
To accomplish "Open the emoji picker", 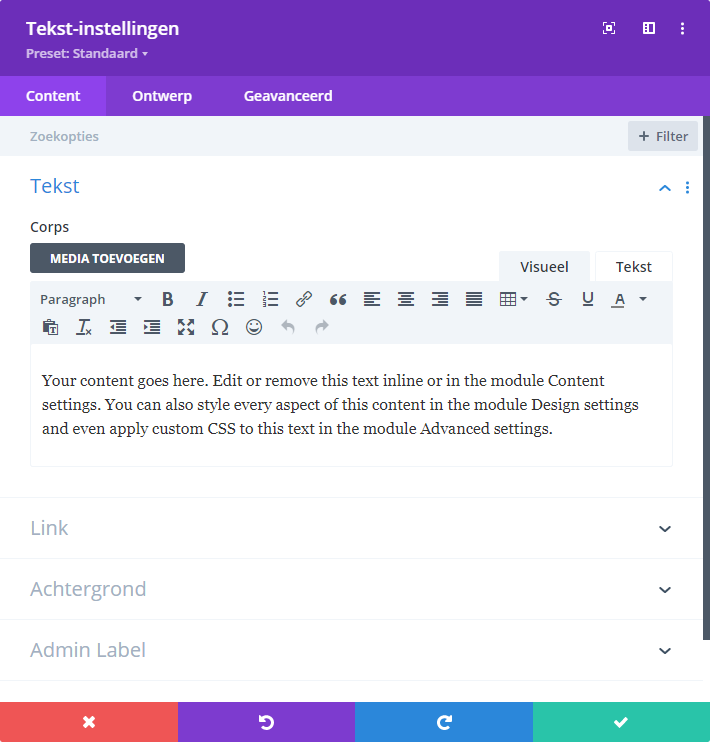I will pos(254,327).
